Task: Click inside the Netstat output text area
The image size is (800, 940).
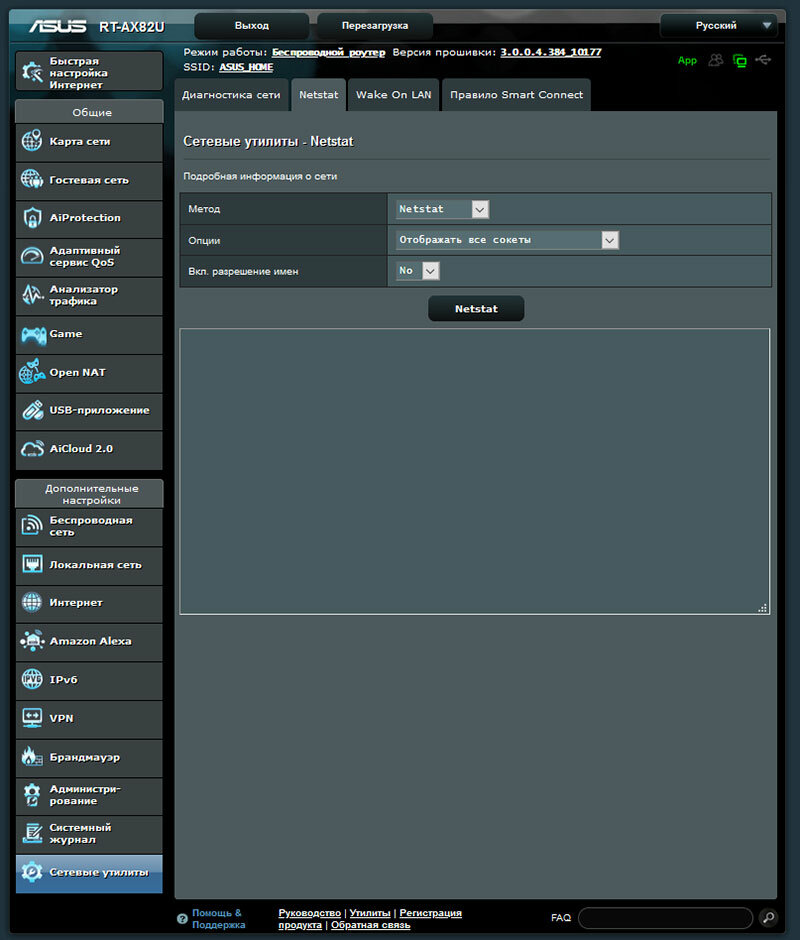Action: [474, 471]
